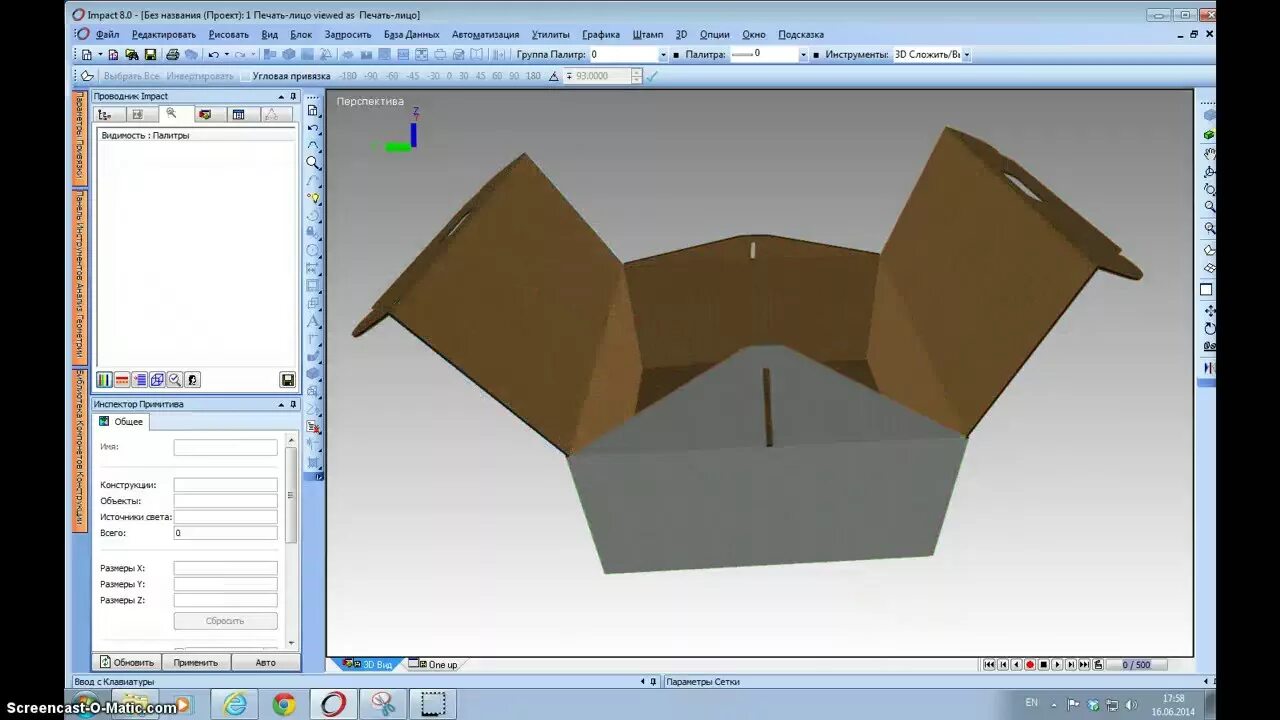The width and height of the screenshot is (1280, 720).
Task: Pin the Инспектор Примитива panel
Action: click(x=293, y=405)
